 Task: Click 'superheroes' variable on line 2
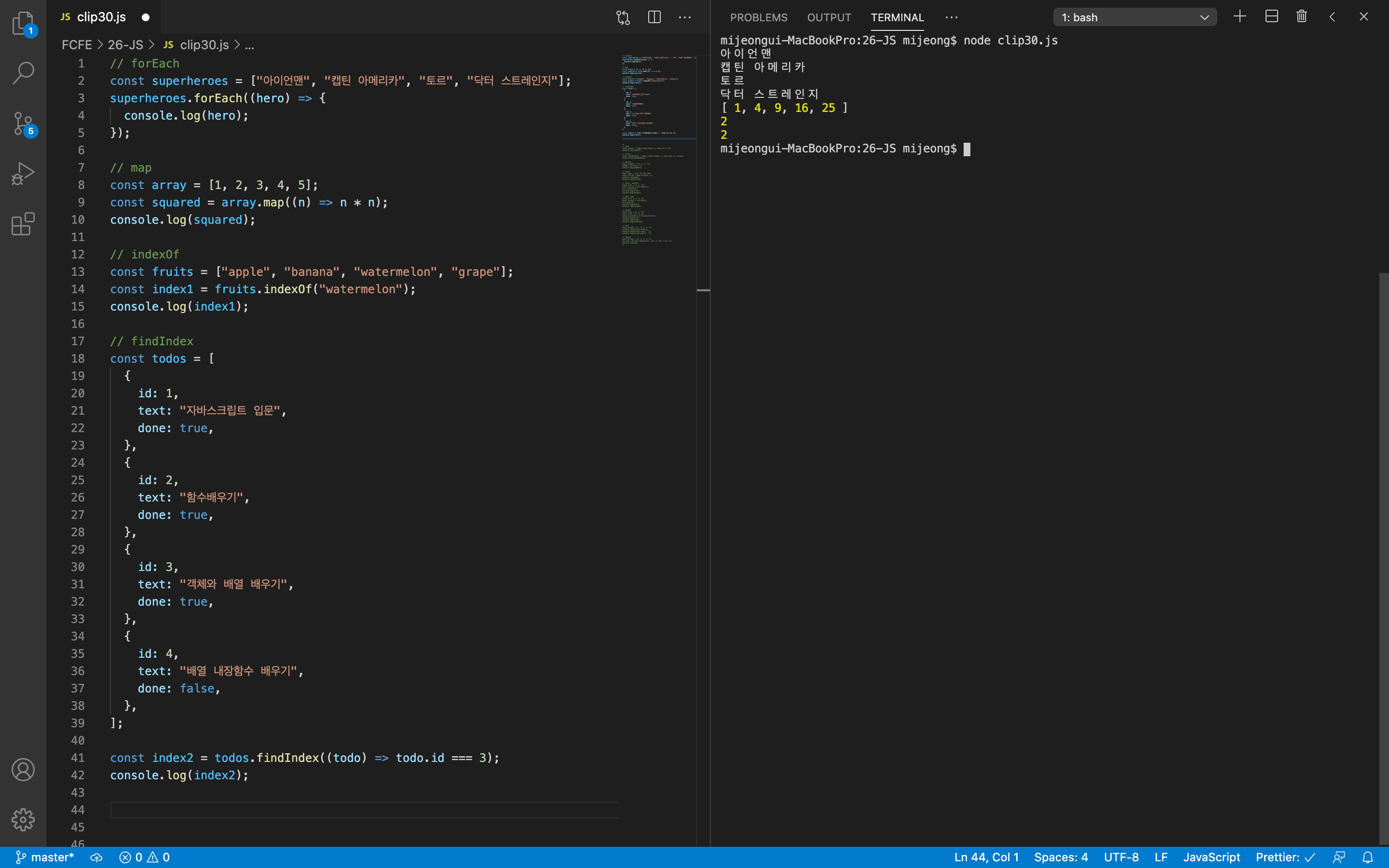tap(190, 81)
